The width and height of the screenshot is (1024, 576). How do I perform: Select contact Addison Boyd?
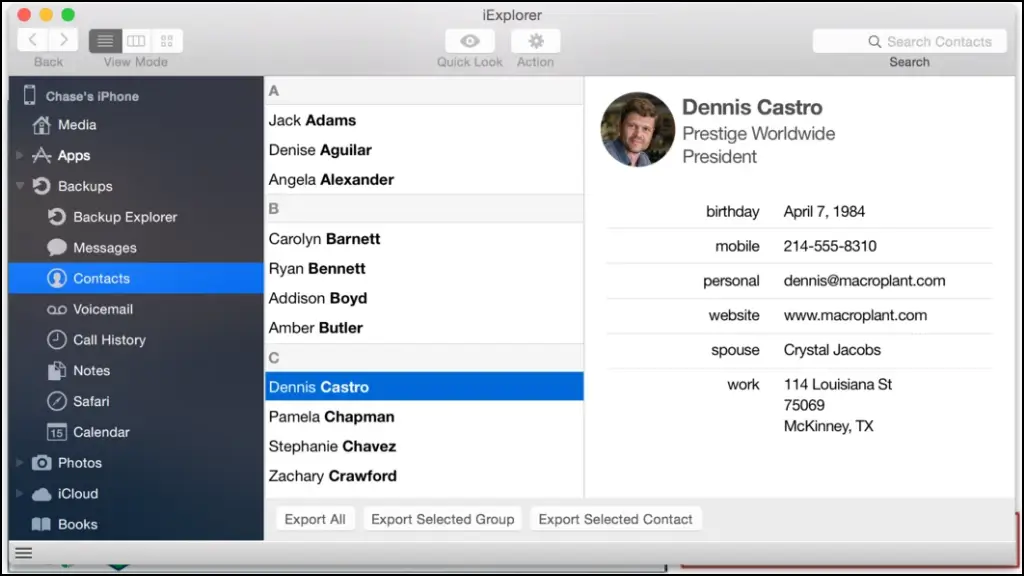(x=424, y=298)
